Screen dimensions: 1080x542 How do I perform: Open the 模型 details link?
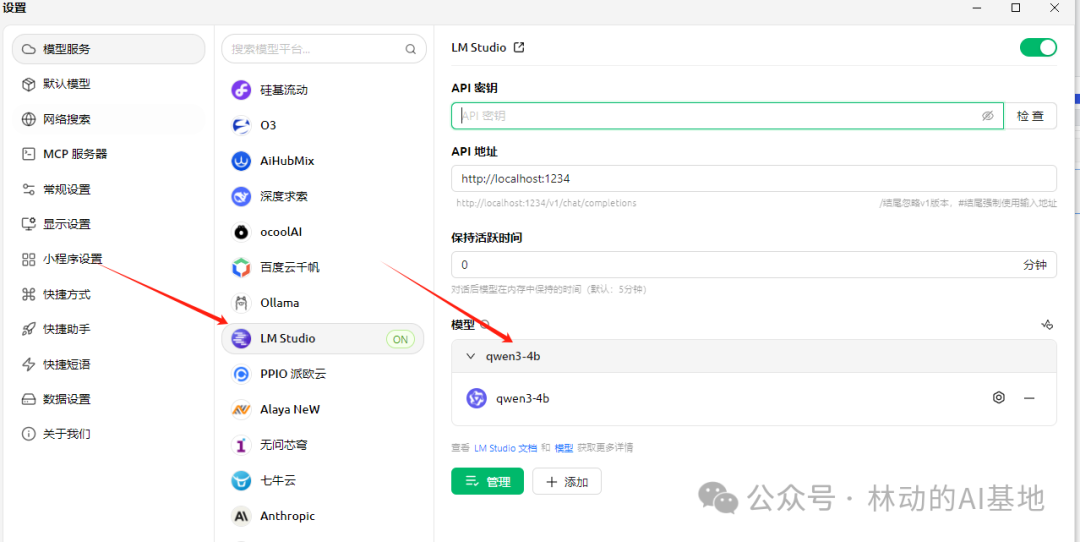(x=564, y=448)
